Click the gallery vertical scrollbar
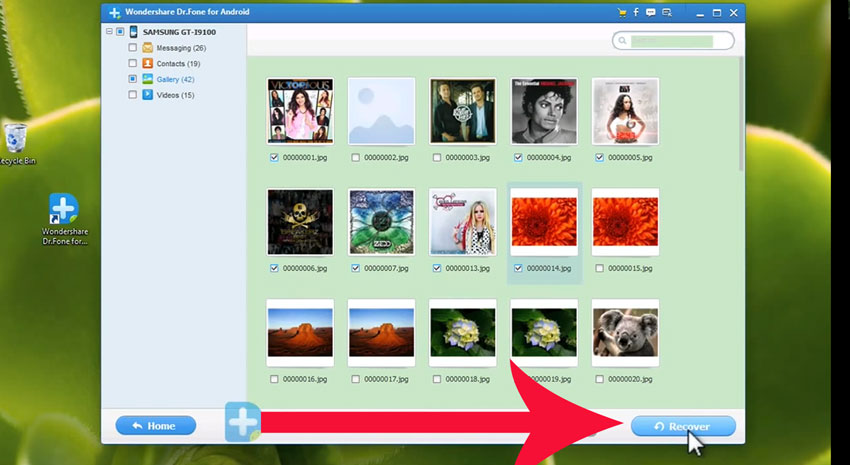The image size is (850, 465). pos(741,114)
